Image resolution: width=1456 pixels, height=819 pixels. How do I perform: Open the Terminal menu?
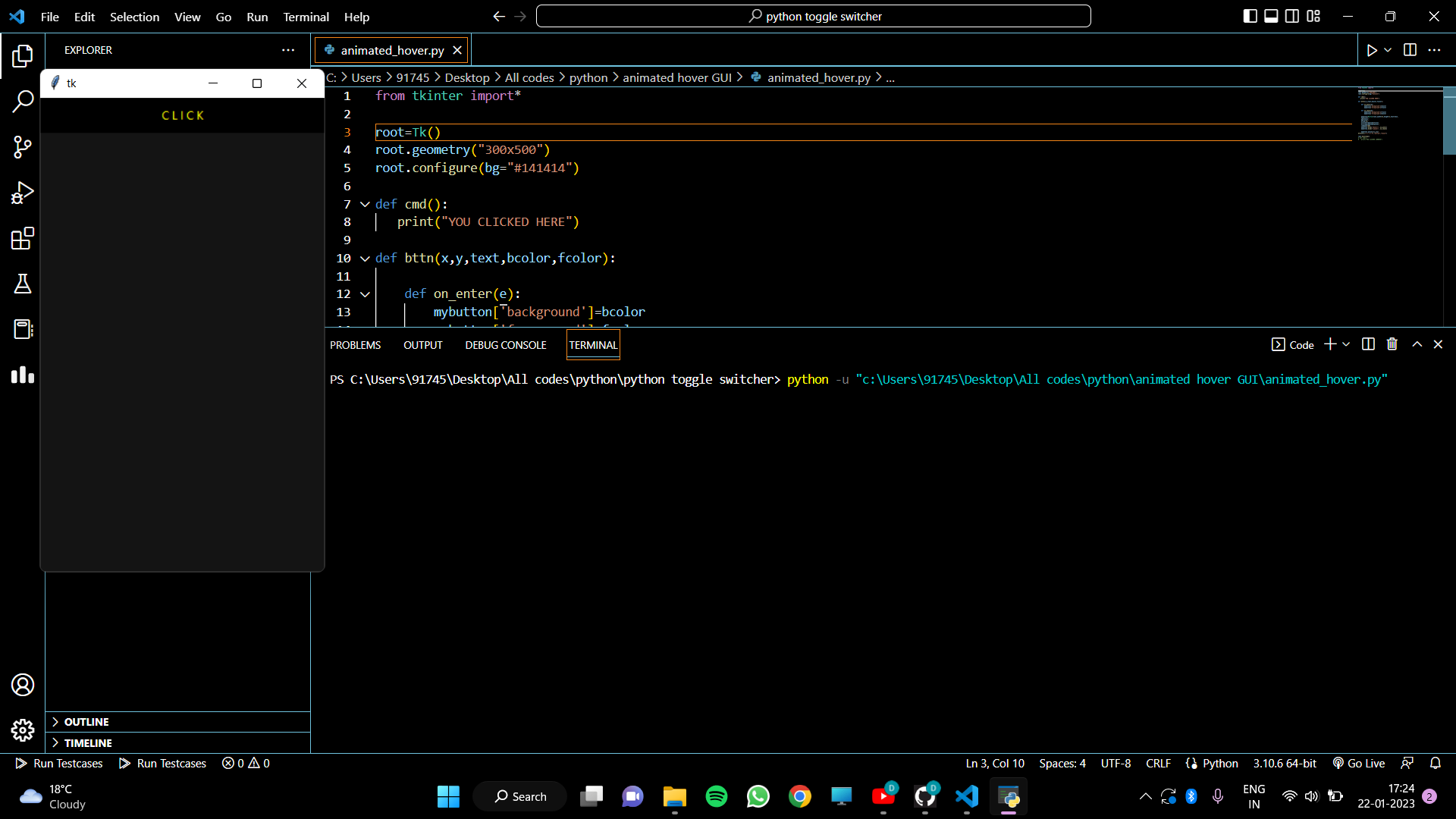[x=306, y=17]
